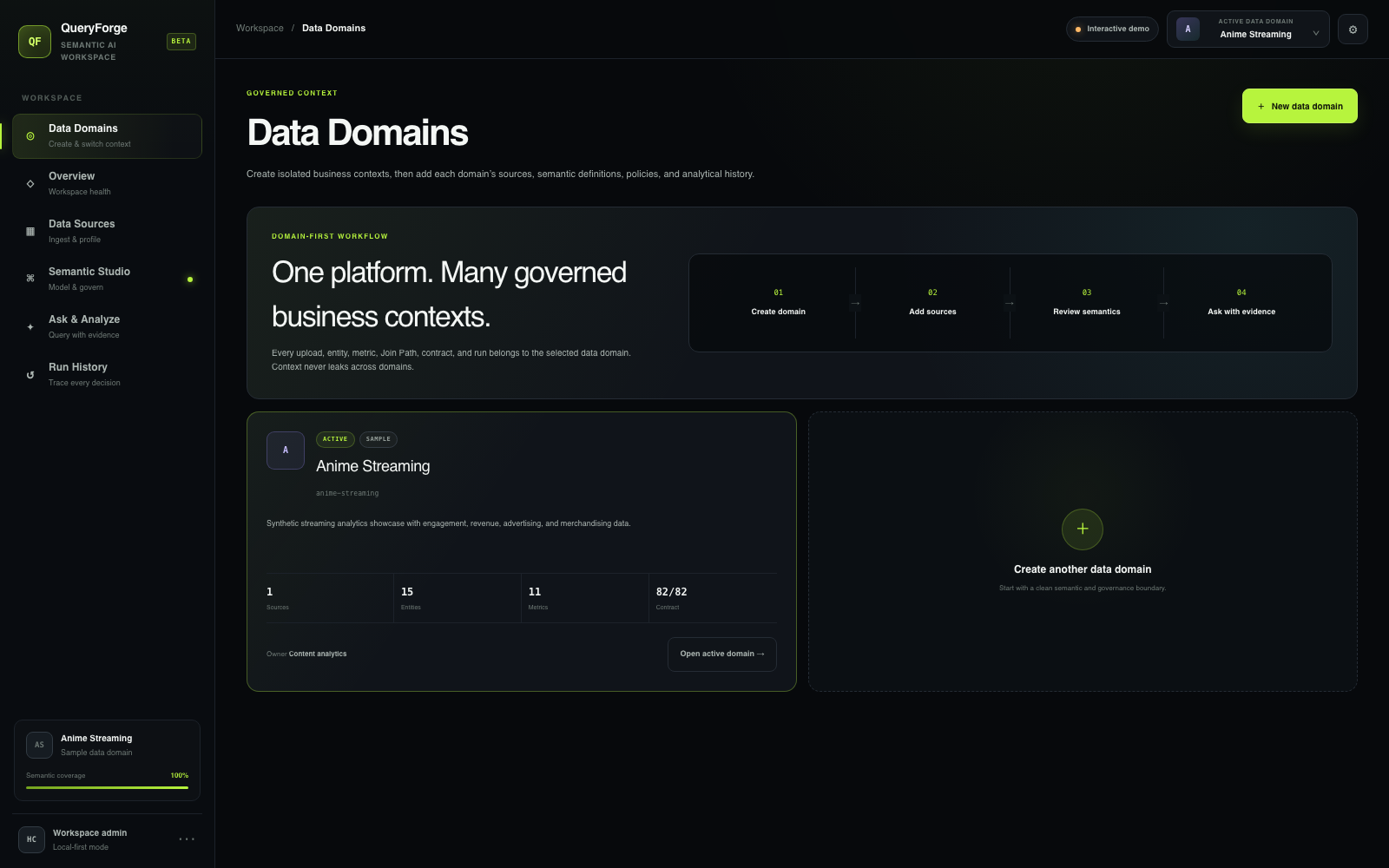Click the 1 Sources stat

click(x=328, y=598)
